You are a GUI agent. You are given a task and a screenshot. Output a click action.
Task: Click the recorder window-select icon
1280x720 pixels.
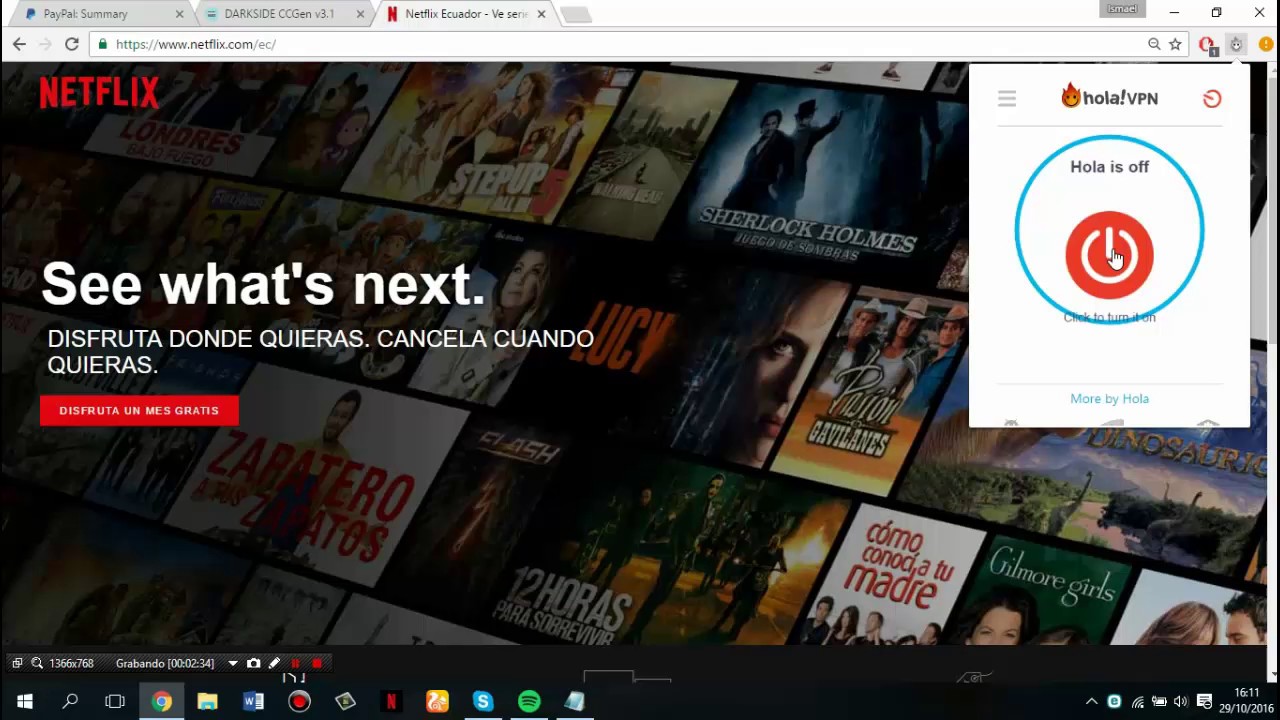pos(17,663)
